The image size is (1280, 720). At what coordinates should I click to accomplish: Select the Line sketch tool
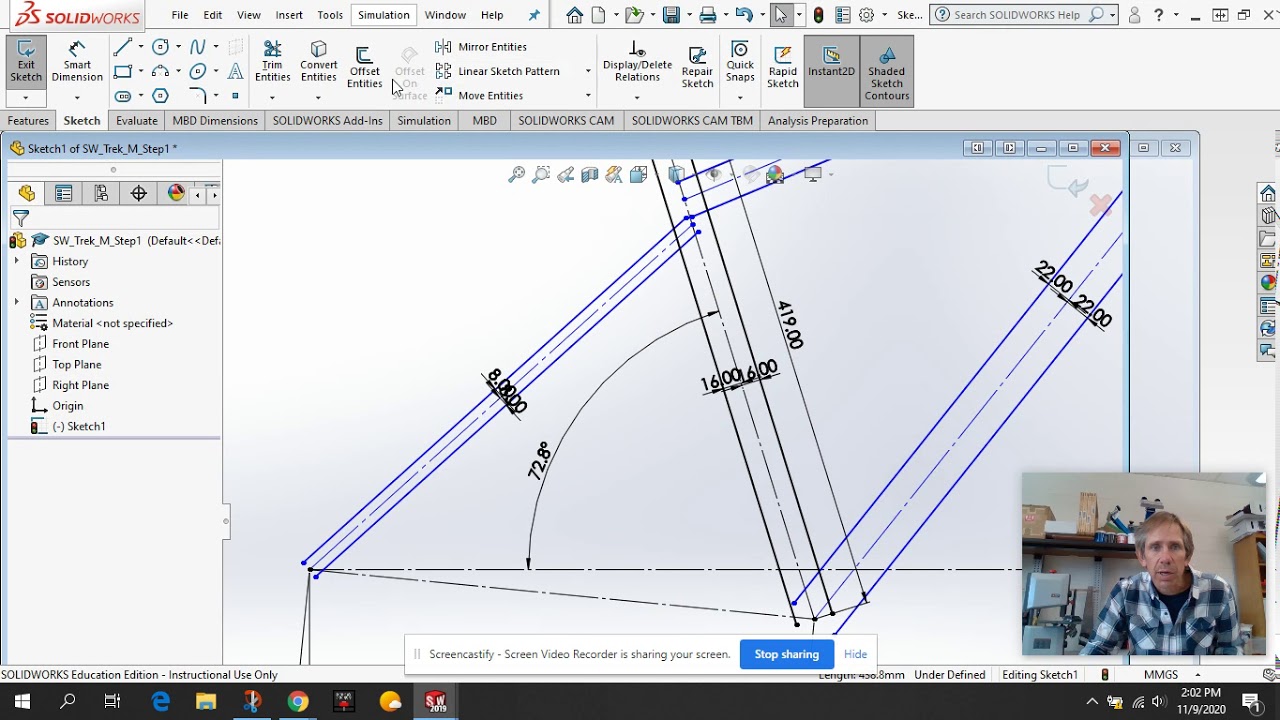122,47
